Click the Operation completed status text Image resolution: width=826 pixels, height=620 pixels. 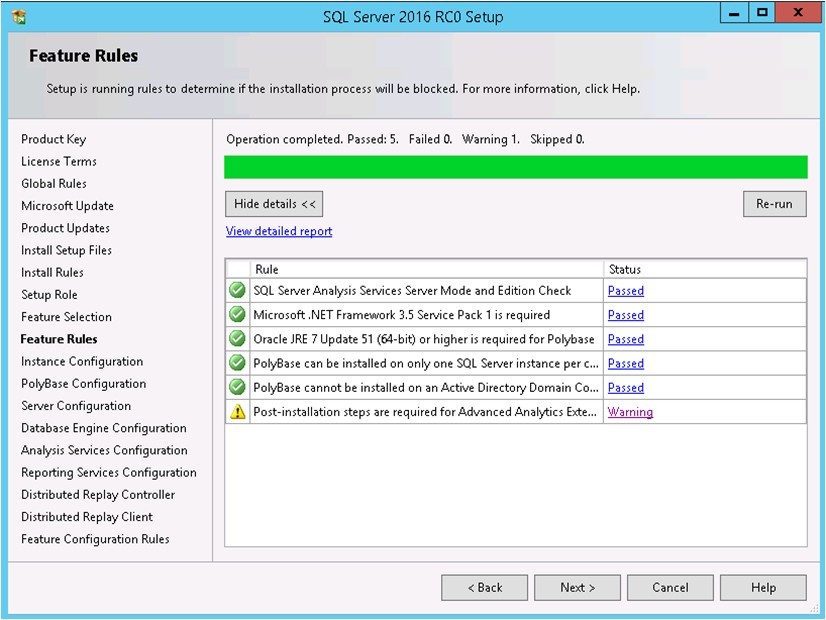click(405, 139)
